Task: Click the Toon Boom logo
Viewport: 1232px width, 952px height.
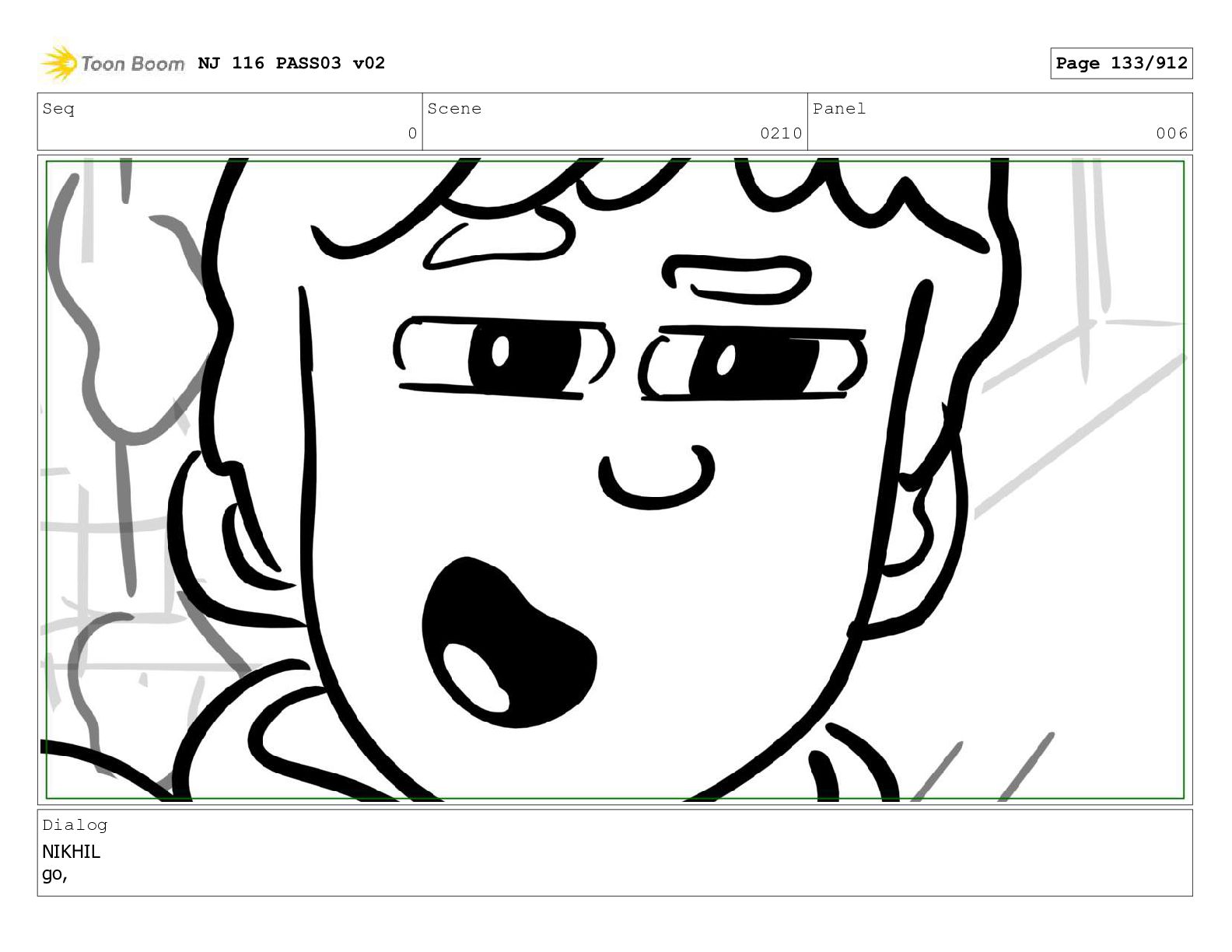Action: (x=113, y=63)
